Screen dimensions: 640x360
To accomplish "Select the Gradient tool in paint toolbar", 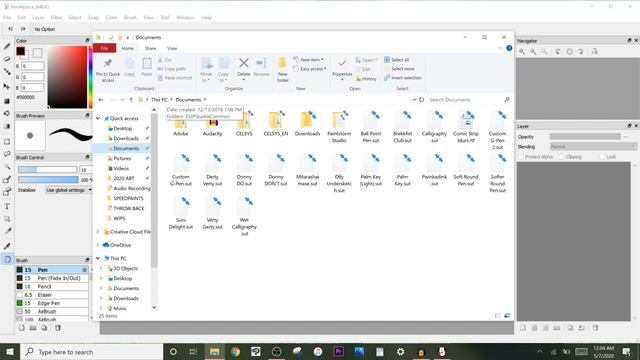I will 7,127.
